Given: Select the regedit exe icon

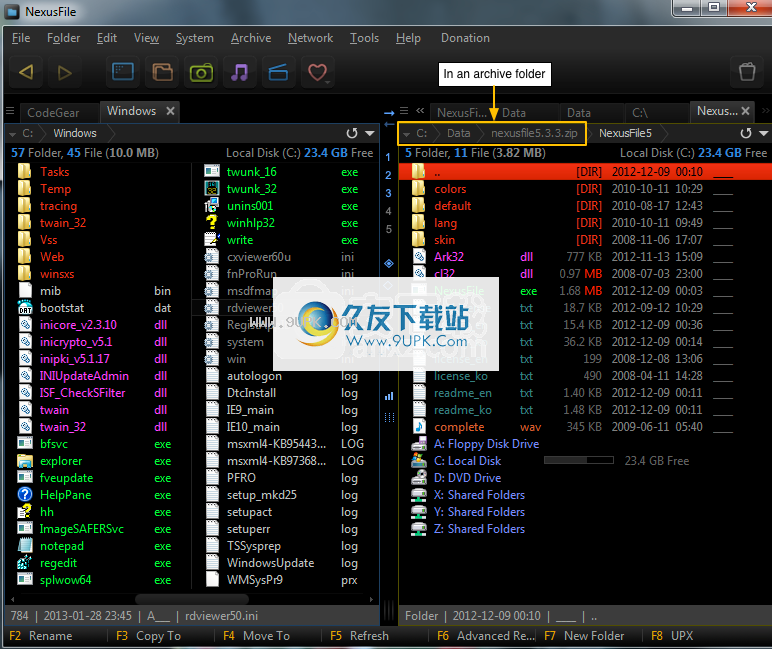Looking at the screenshot, I should [25, 562].
